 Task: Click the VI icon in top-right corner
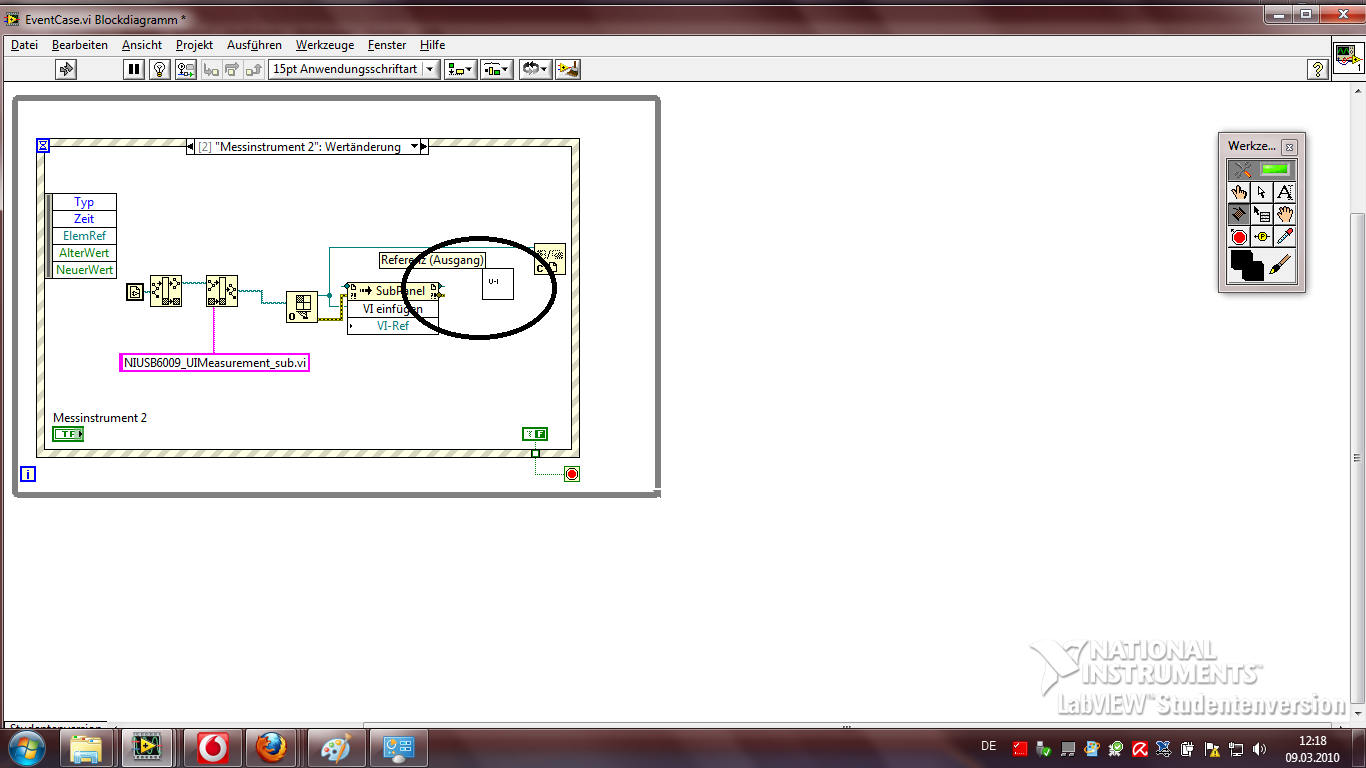[1347, 58]
